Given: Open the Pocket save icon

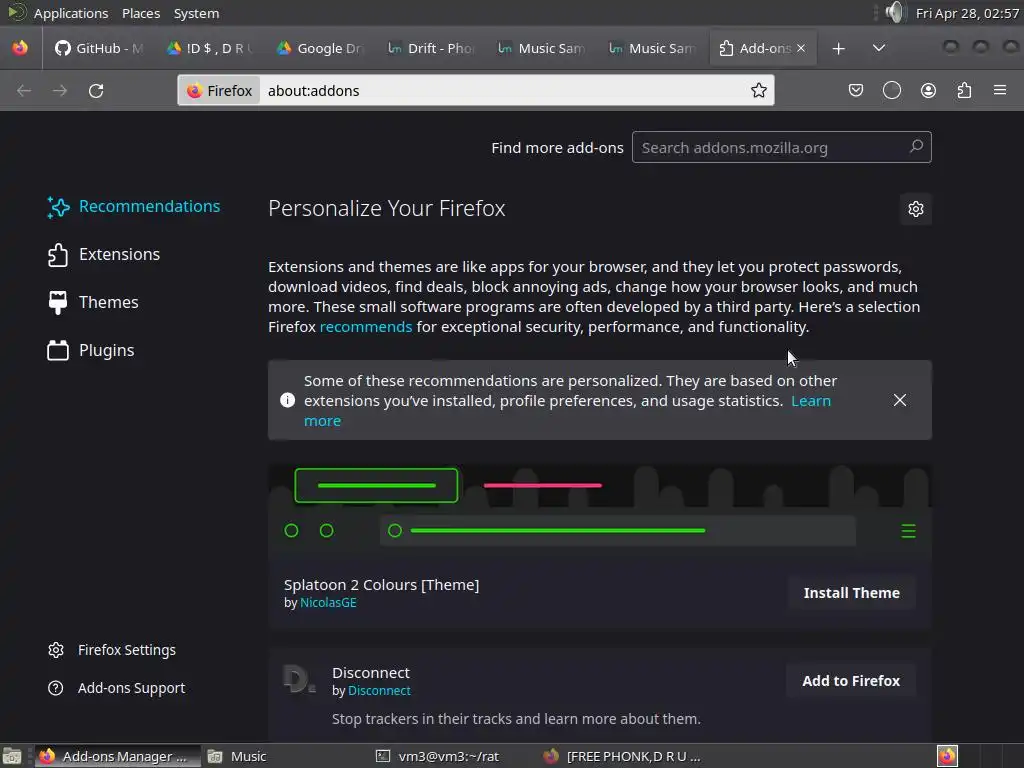Looking at the screenshot, I should pyautogui.click(x=856, y=90).
